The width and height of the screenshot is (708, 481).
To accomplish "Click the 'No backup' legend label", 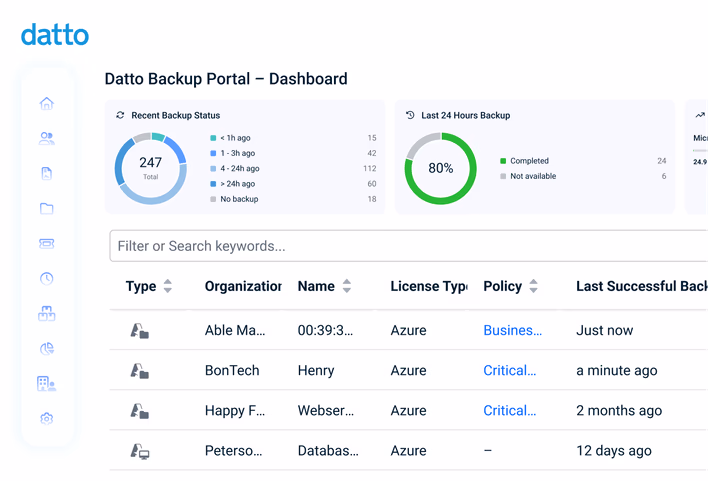I will click(239, 199).
